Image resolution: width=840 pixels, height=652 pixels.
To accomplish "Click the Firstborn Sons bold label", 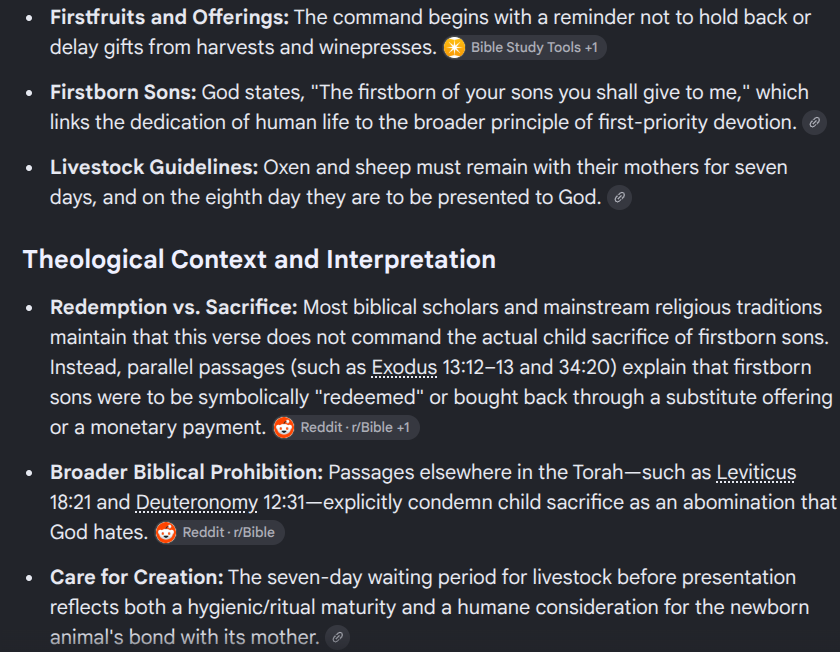I will click(123, 93).
